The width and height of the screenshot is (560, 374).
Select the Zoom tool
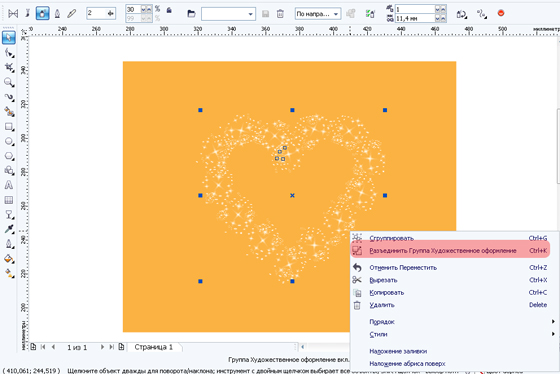point(9,82)
